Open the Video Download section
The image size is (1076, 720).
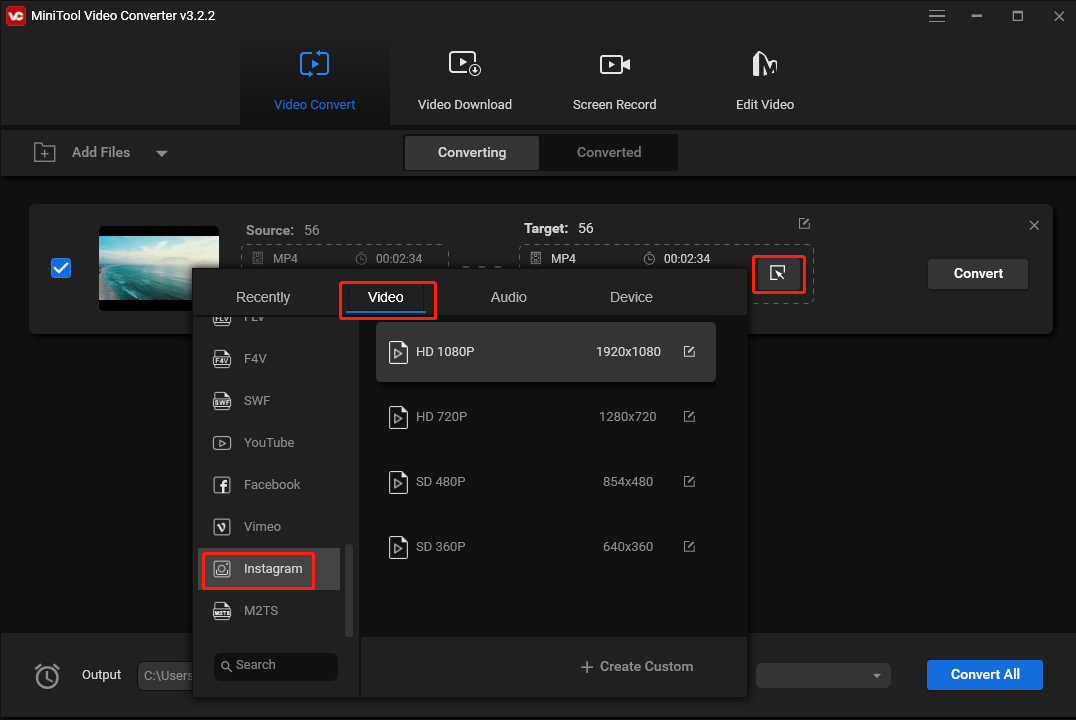pos(465,80)
